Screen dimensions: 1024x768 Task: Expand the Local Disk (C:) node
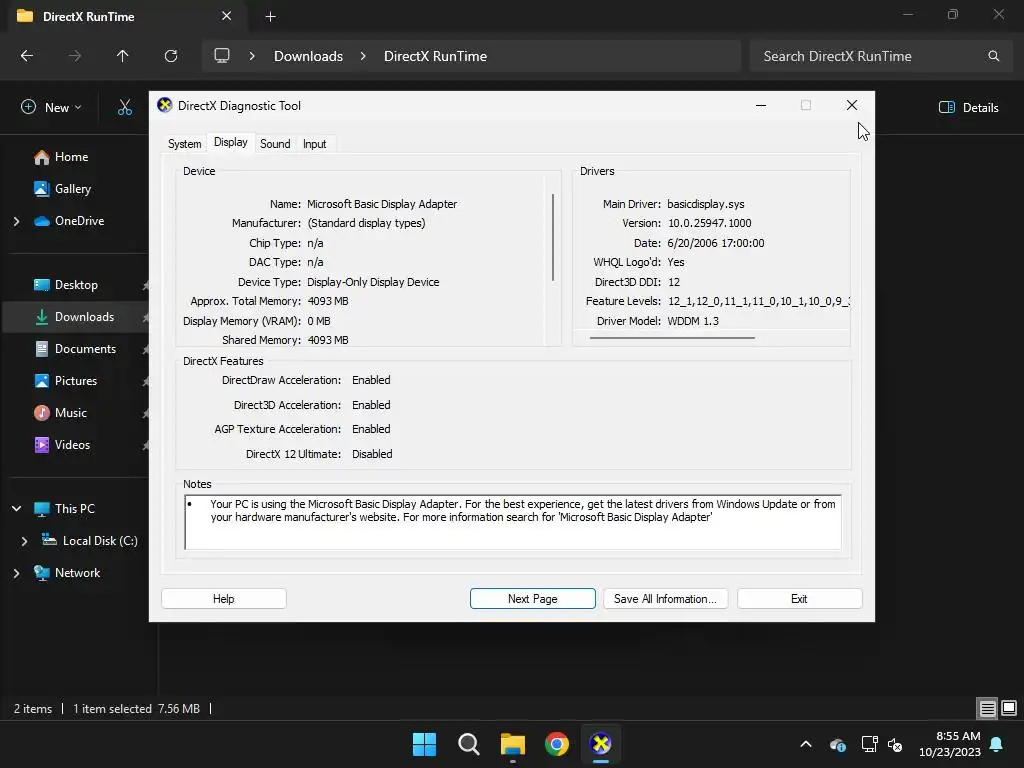(24, 541)
